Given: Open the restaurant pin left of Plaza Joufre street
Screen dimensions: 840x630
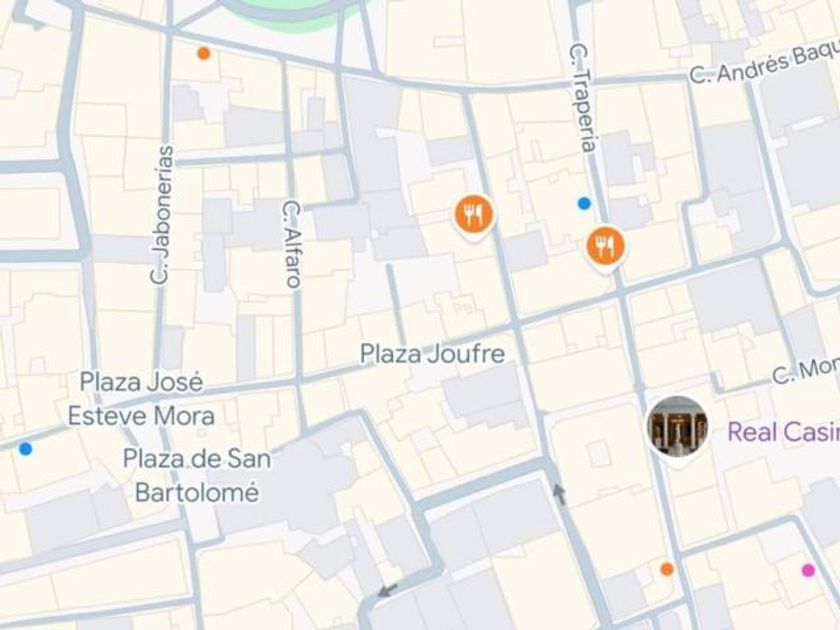Looking at the screenshot, I should [x=474, y=215].
